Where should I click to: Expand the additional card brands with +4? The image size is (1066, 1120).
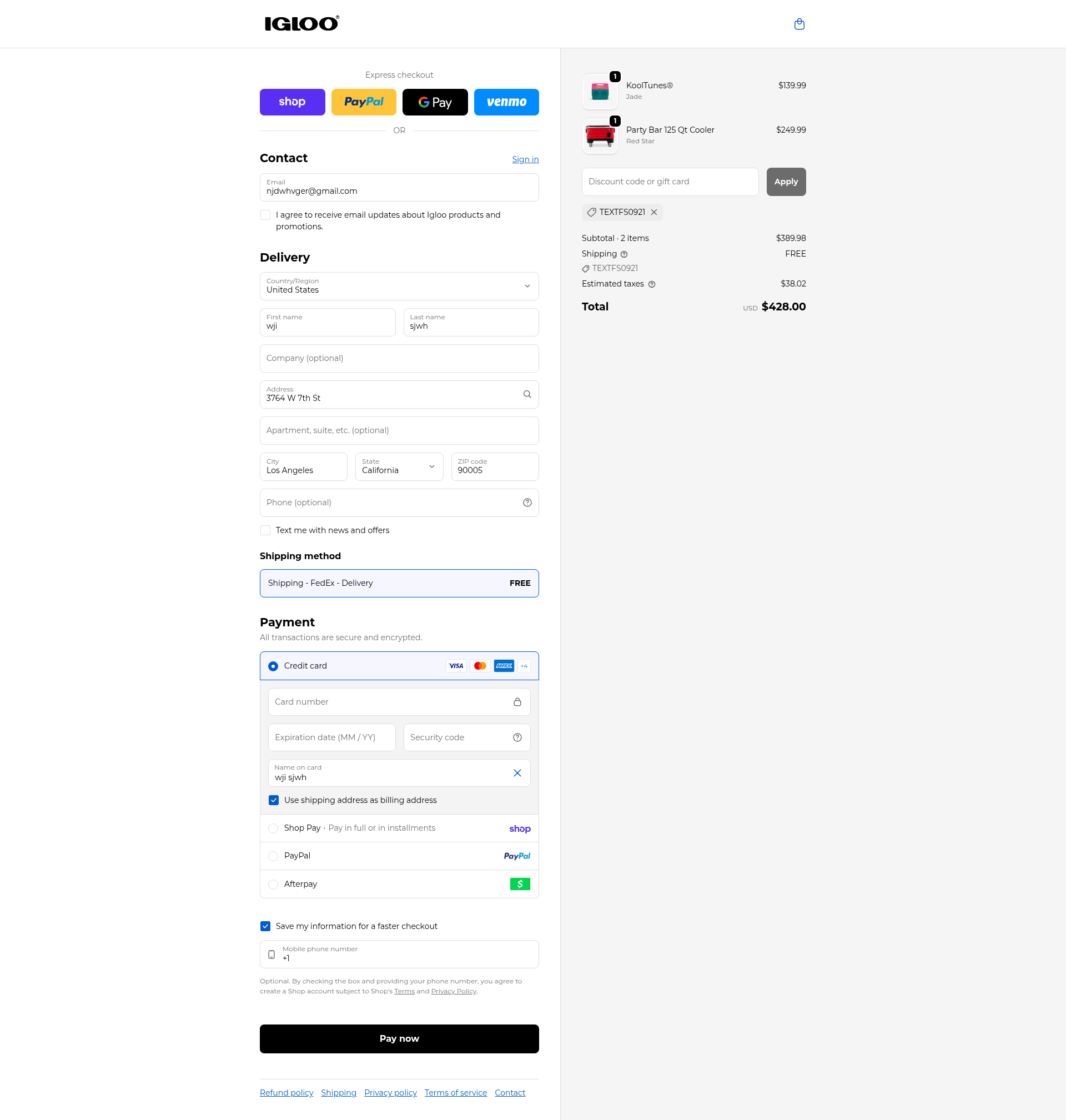point(524,665)
